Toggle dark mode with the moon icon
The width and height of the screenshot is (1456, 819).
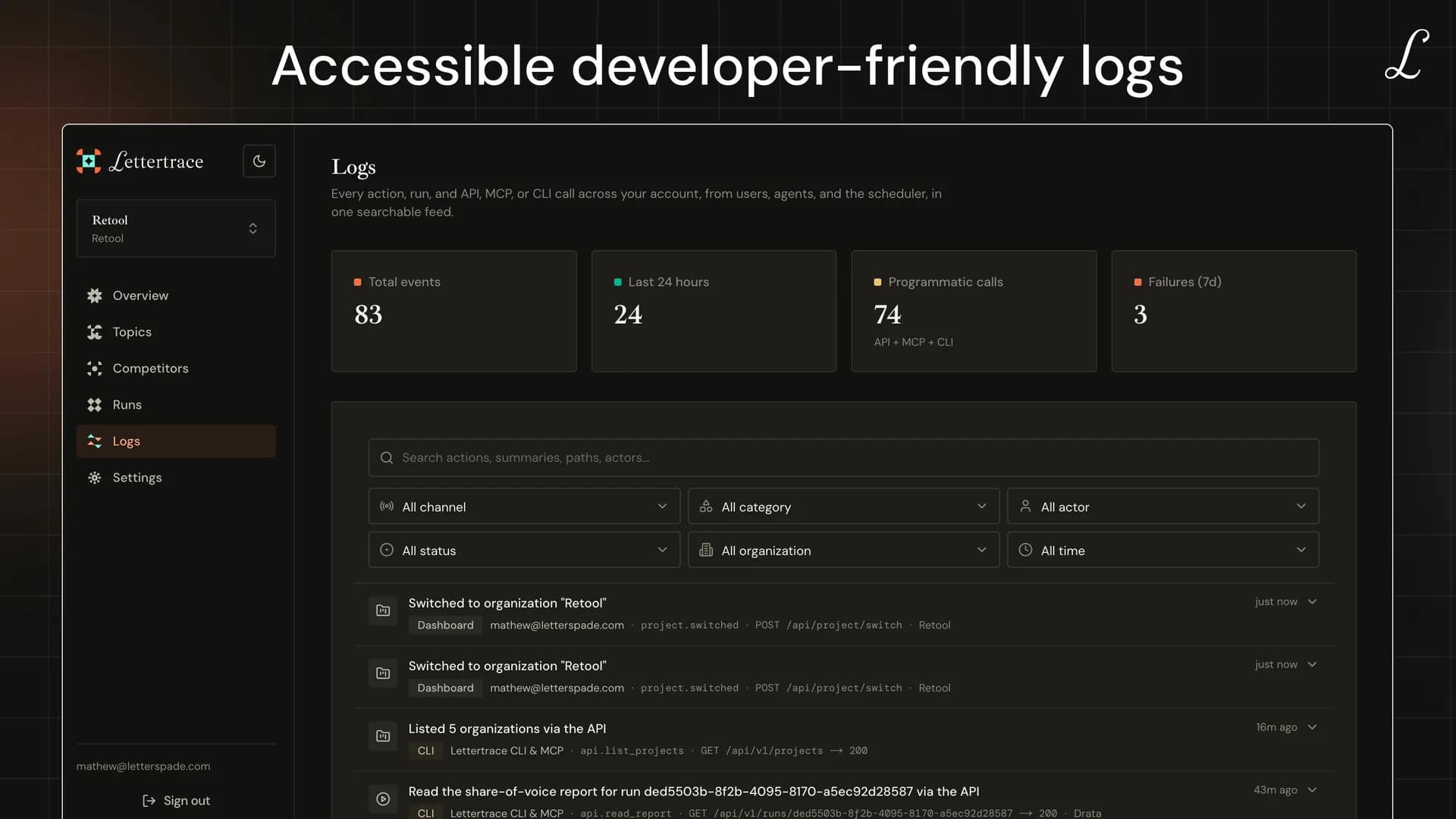click(259, 161)
